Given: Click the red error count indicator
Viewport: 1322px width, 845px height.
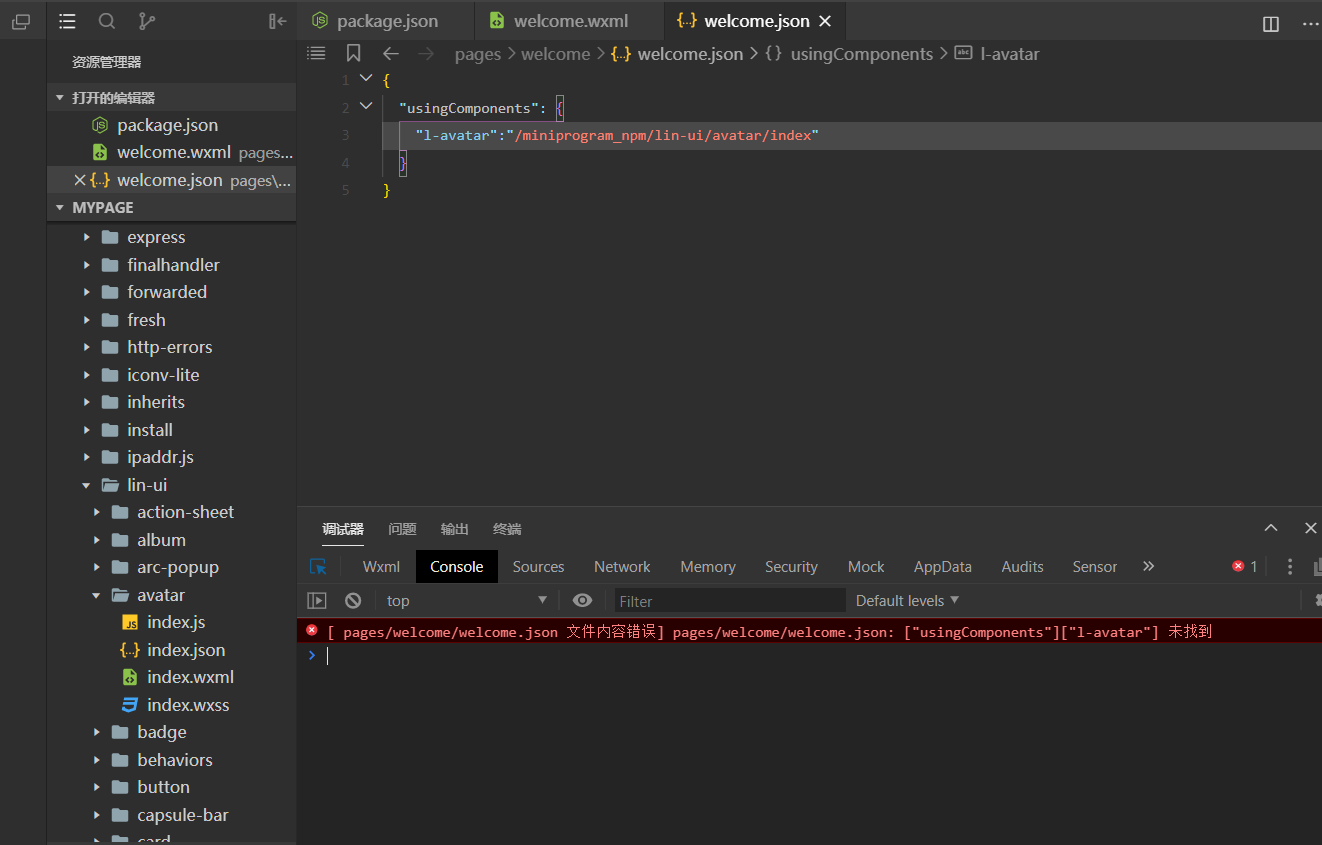Looking at the screenshot, I should 1245,566.
